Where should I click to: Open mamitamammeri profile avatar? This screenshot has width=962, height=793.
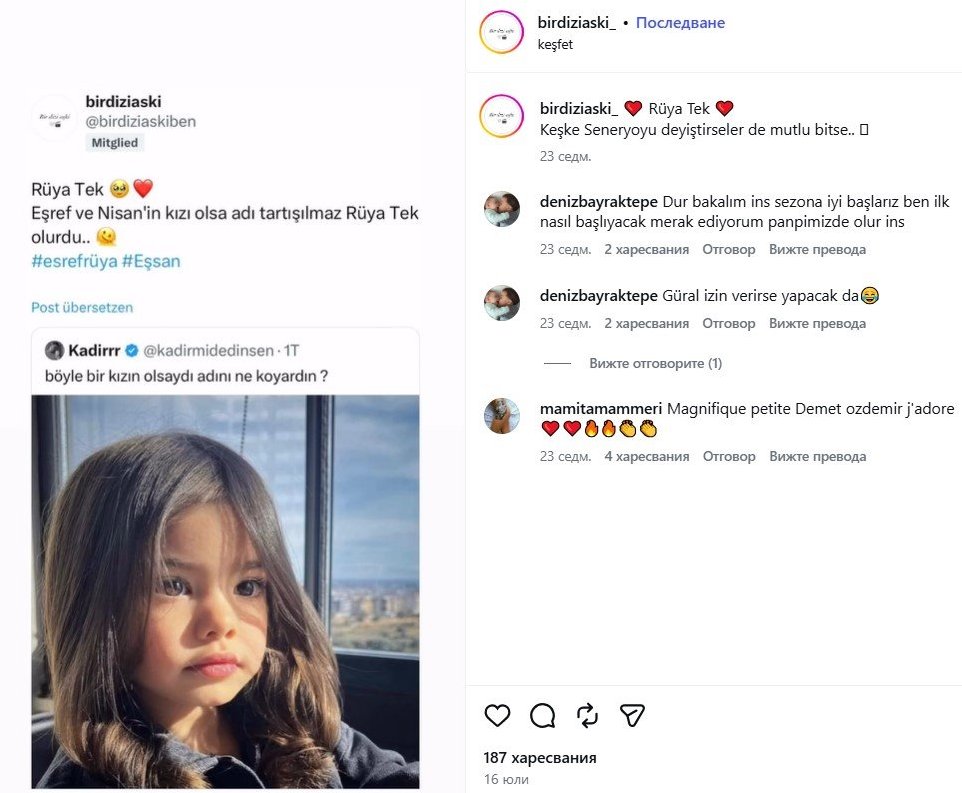[x=502, y=416]
